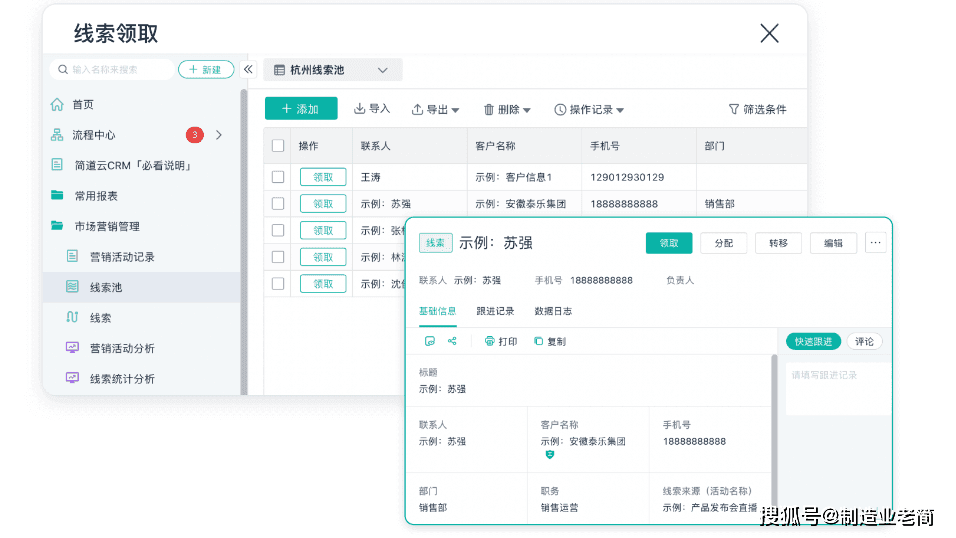Click the green 领取 button in the detail panel

pos(669,243)
